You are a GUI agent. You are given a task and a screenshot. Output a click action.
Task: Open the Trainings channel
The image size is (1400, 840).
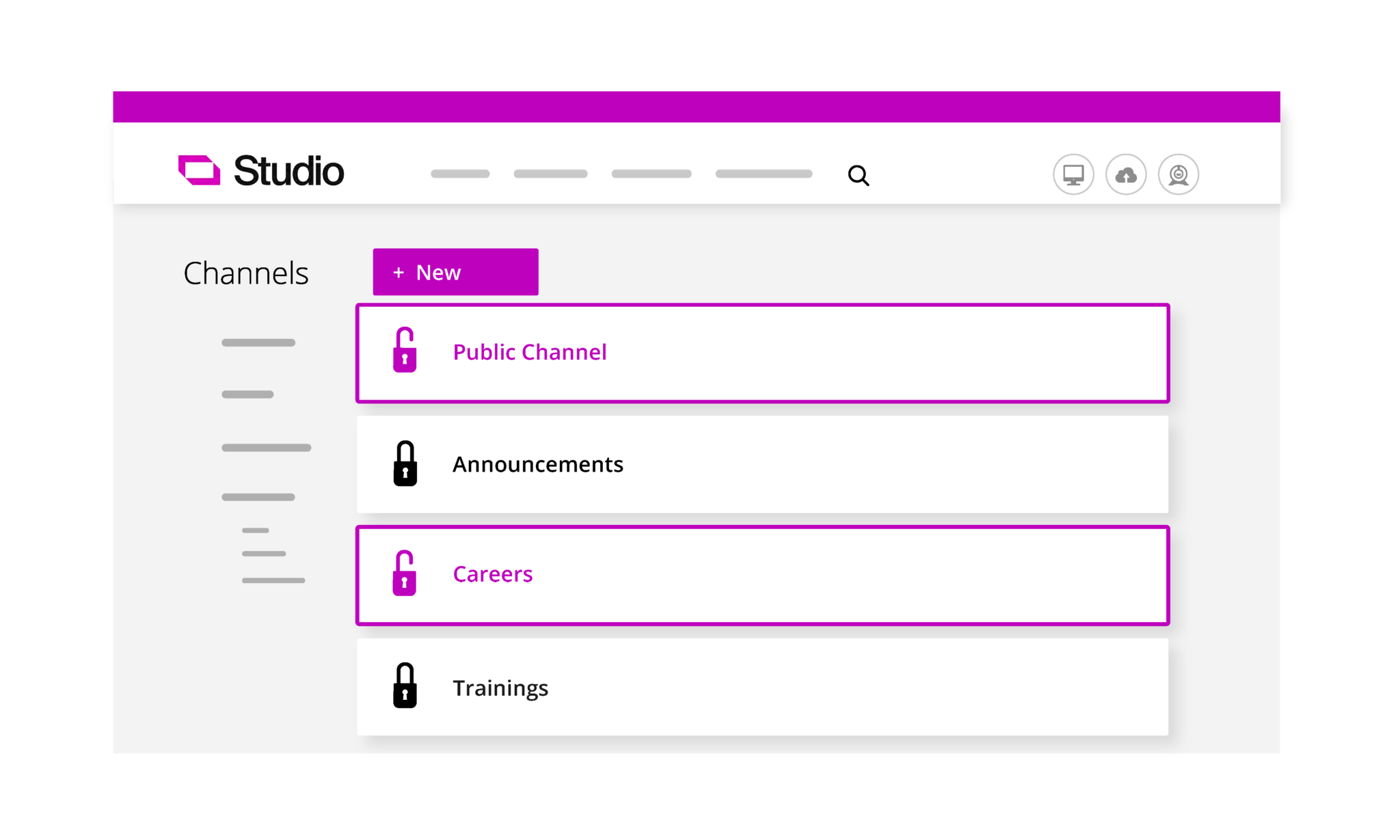click(762, 687)
